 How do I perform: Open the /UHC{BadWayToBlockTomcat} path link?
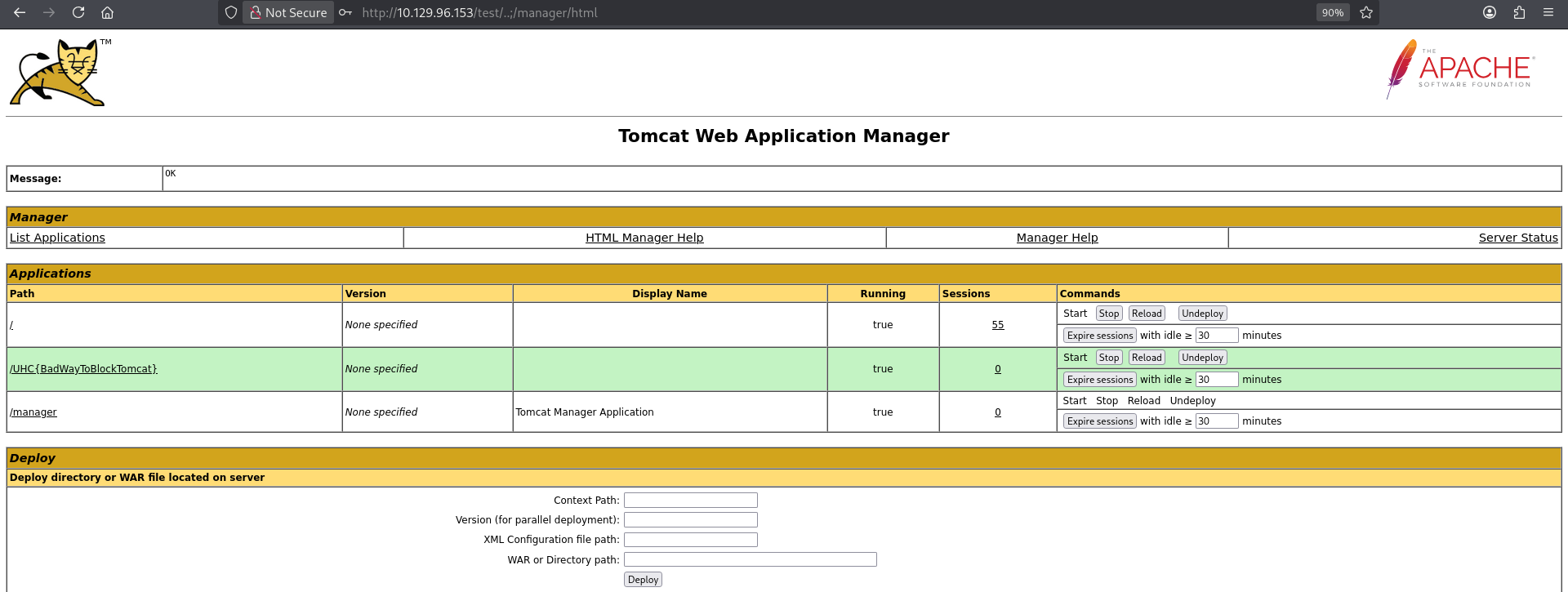[x=83, y=369]
